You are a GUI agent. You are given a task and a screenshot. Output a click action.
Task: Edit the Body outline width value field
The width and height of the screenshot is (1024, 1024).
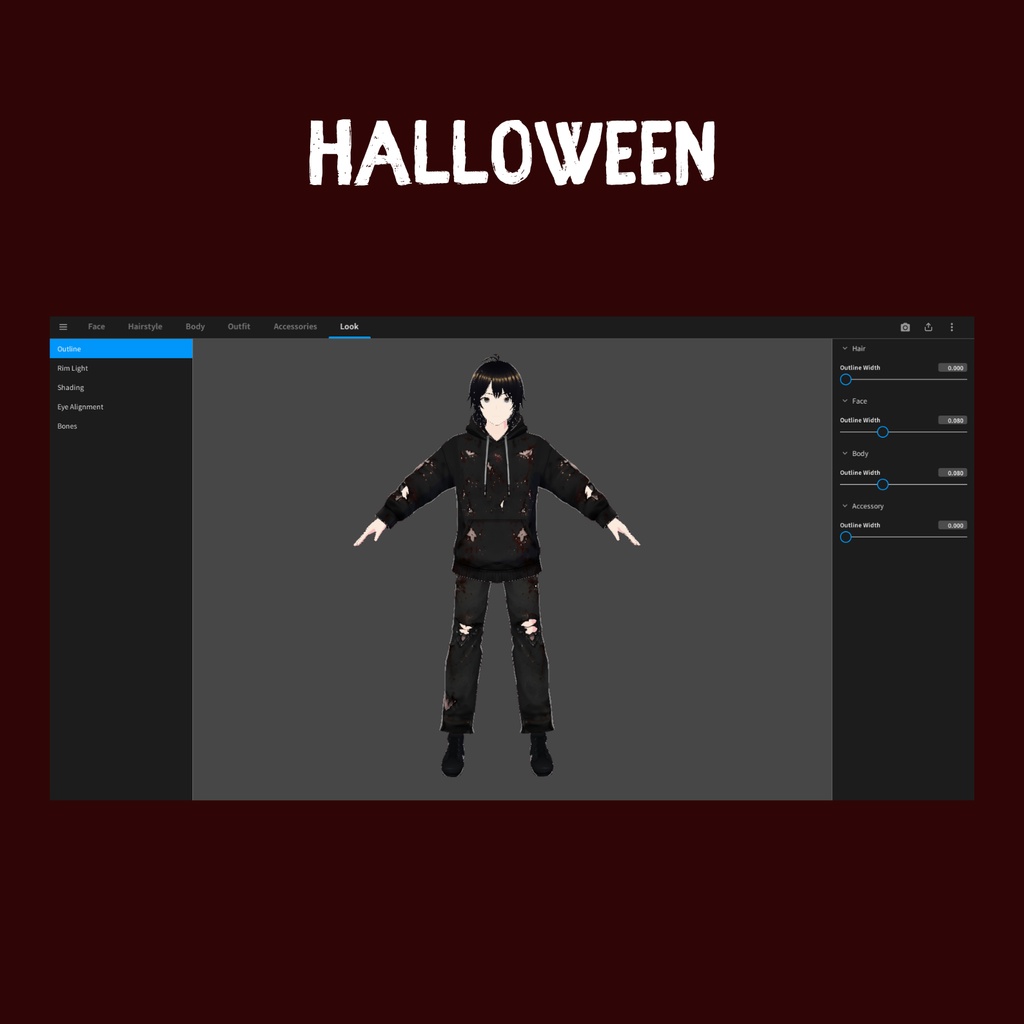(x=953, y=473)
